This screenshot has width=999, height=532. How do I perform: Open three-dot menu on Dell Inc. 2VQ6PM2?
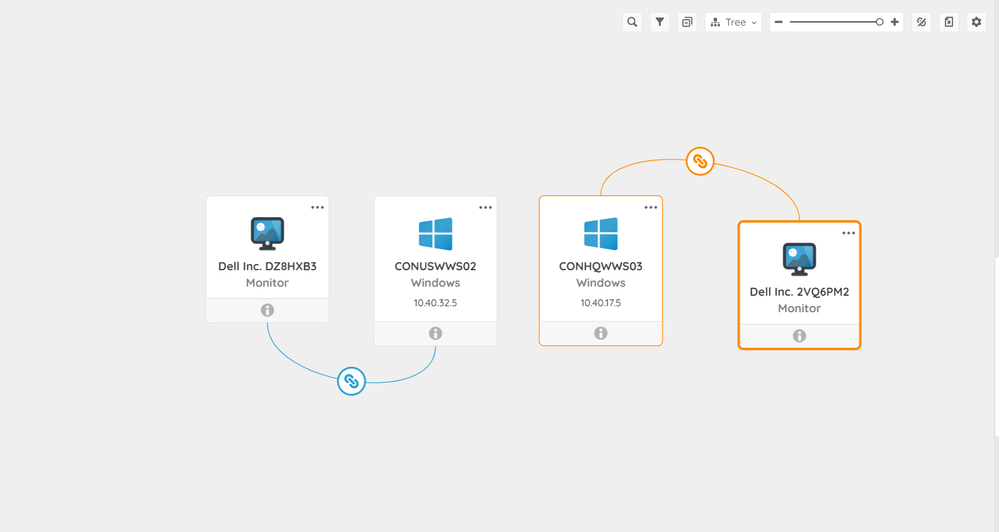(x=848, y=233)
